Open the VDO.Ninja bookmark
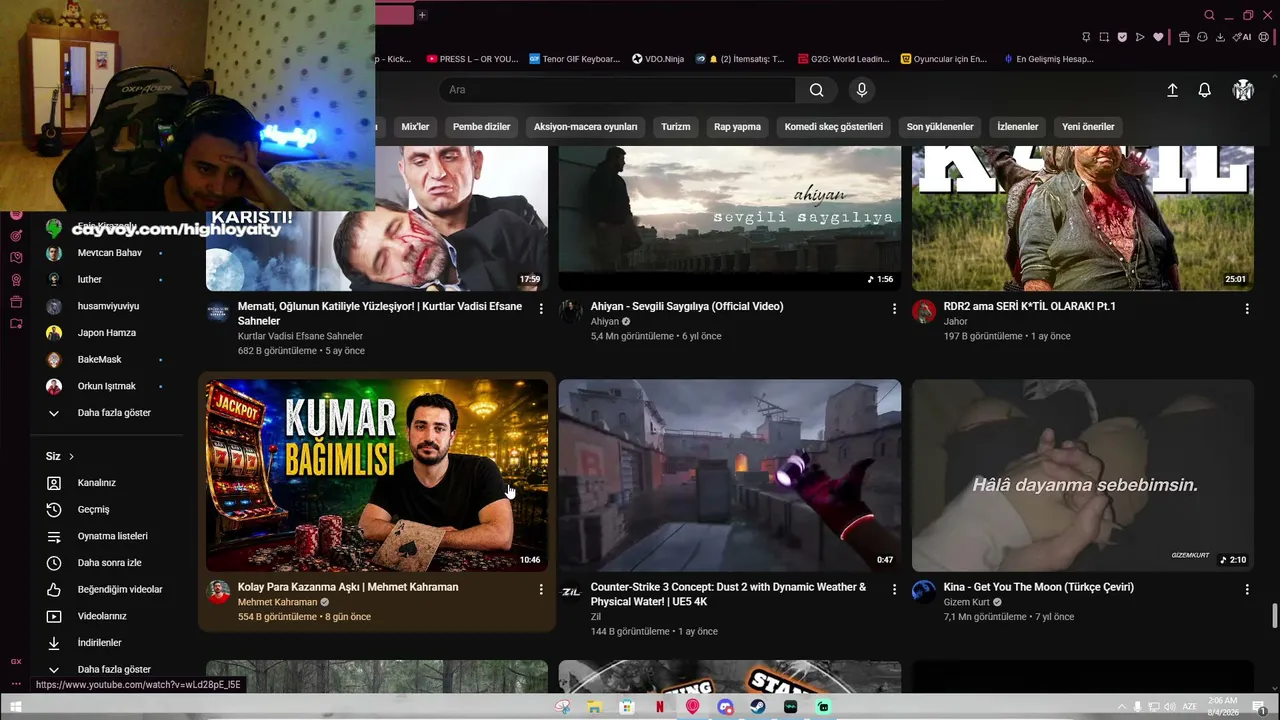1280x720 pixels. (658, 59)
